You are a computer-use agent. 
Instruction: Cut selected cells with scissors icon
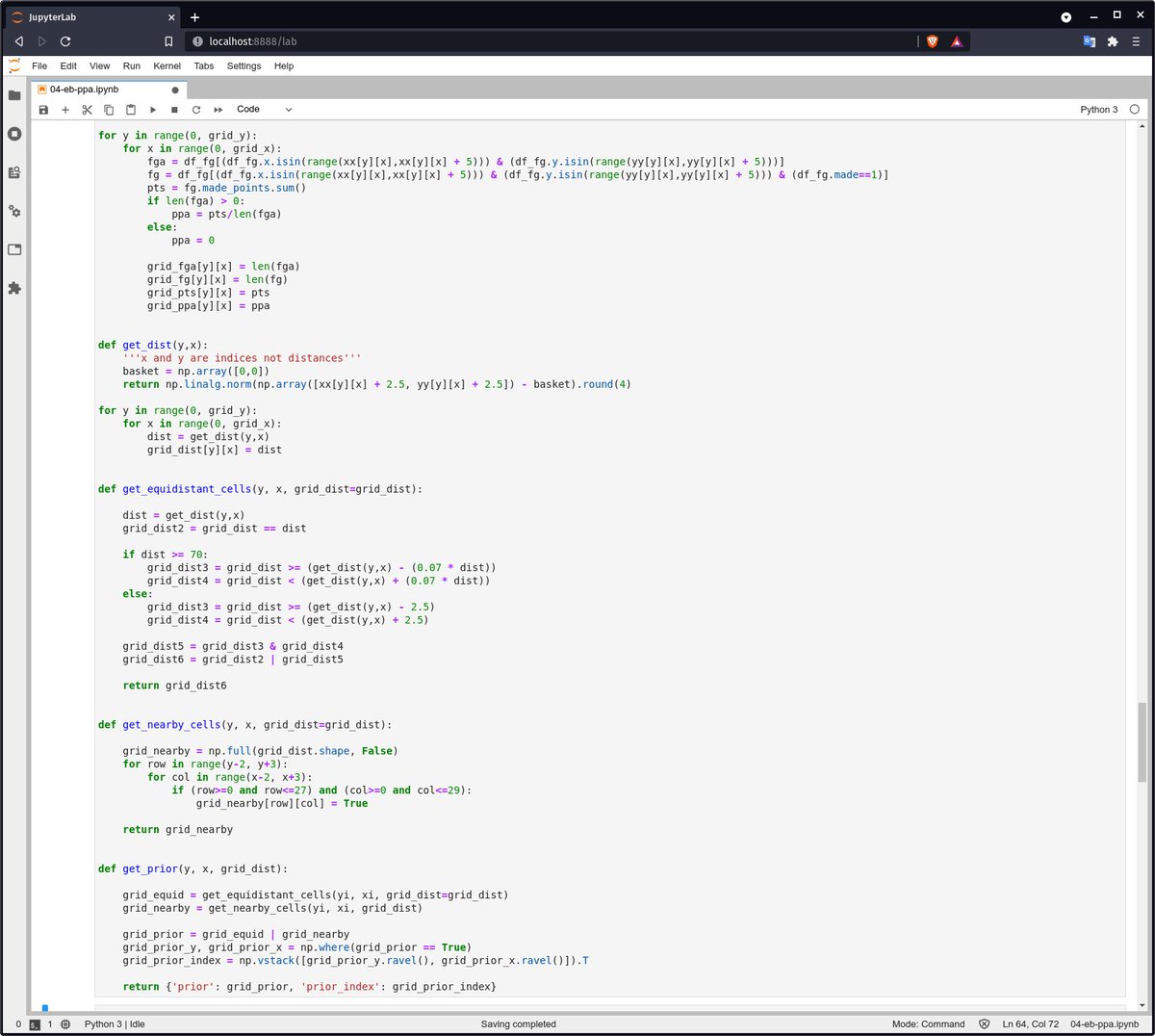pyautogui.click(x=87, y=110)
